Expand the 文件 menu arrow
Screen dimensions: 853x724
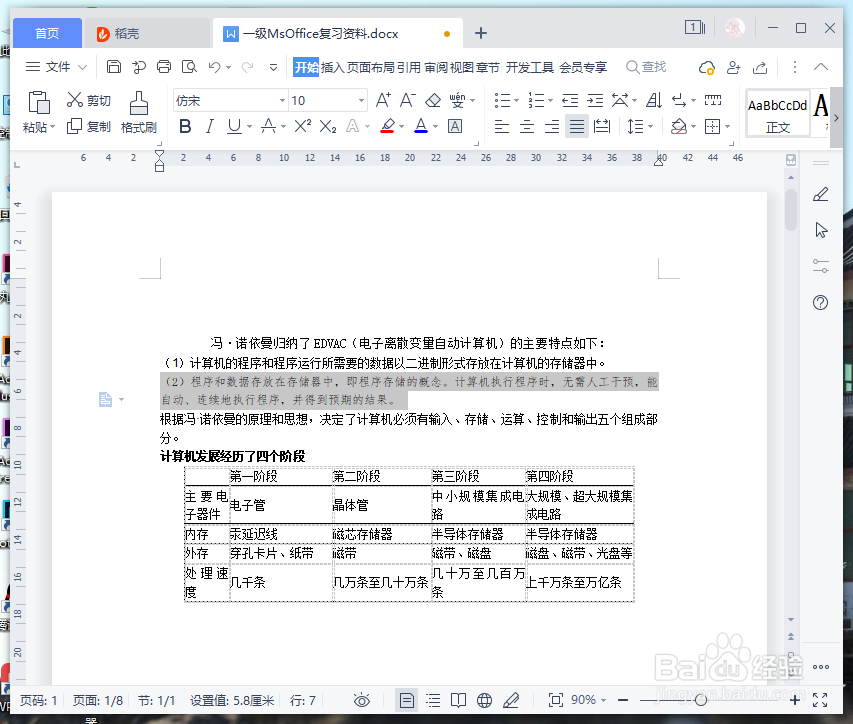pos(82,67)
